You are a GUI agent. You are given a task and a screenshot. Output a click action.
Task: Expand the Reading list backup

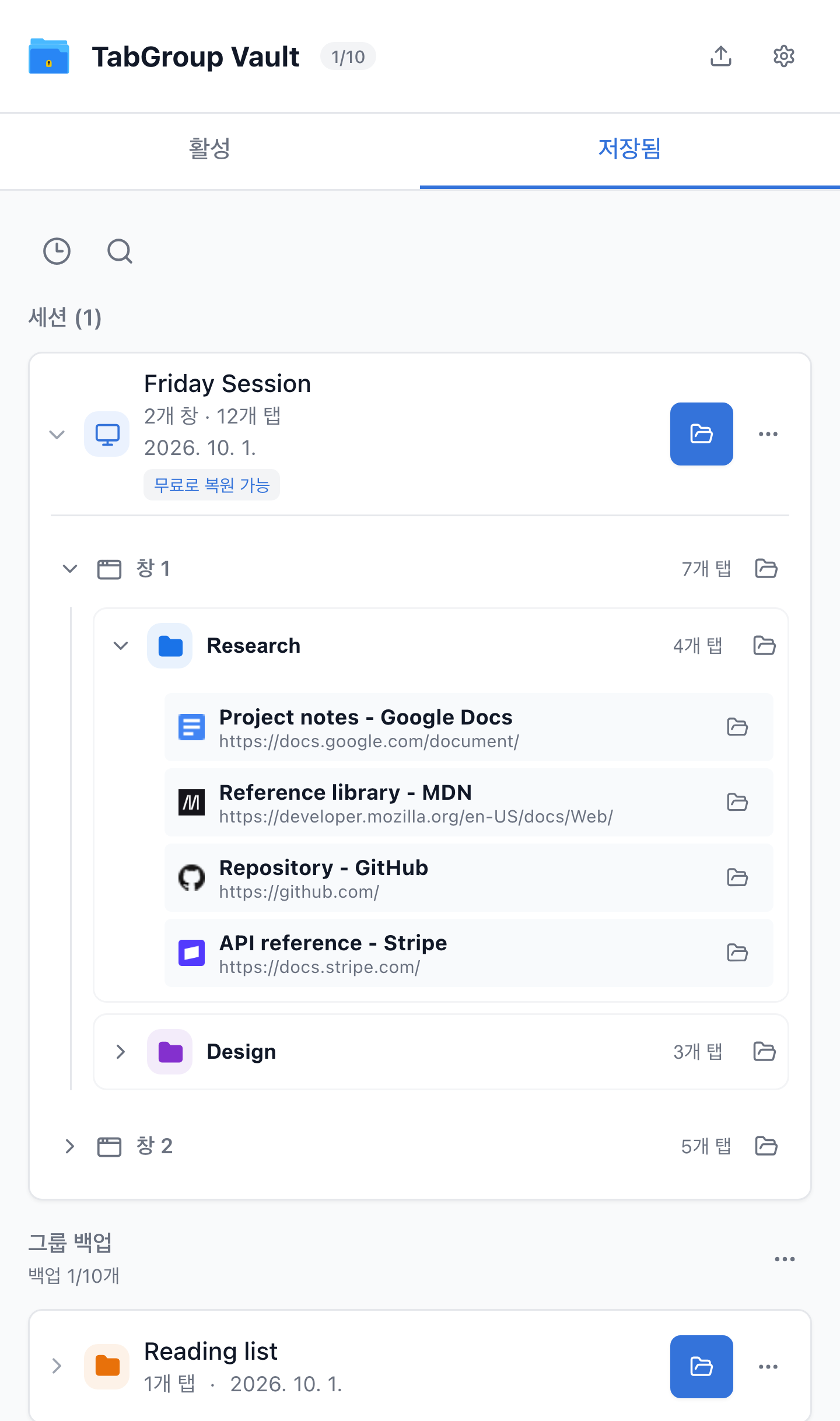57,1366
